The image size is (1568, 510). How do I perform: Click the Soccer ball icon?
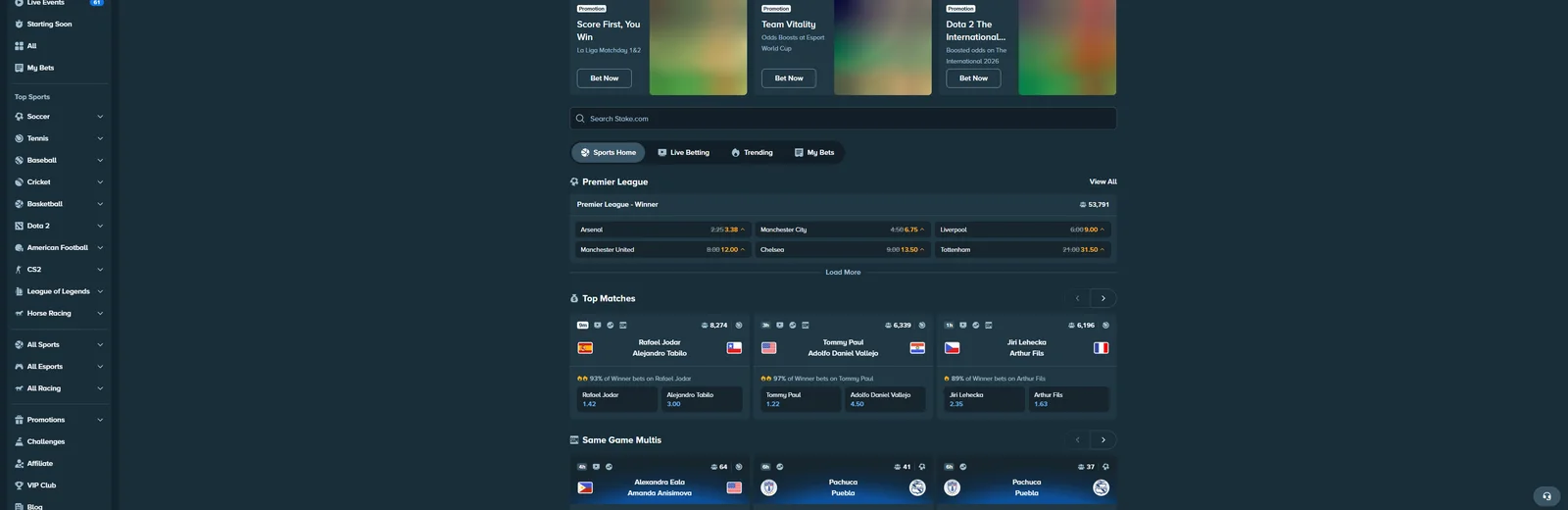point(19,117)
